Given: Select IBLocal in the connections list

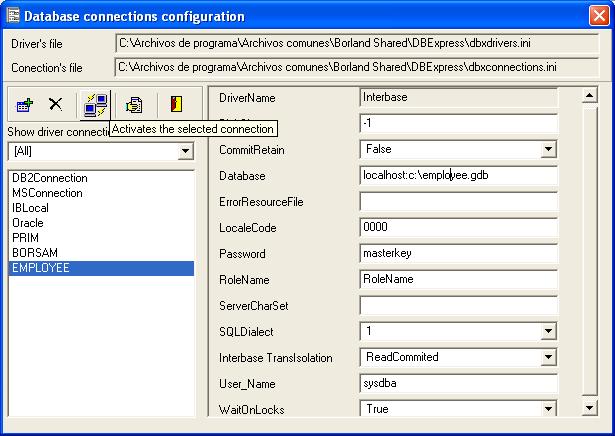Looking at the screenshot, I should [101, 208].
